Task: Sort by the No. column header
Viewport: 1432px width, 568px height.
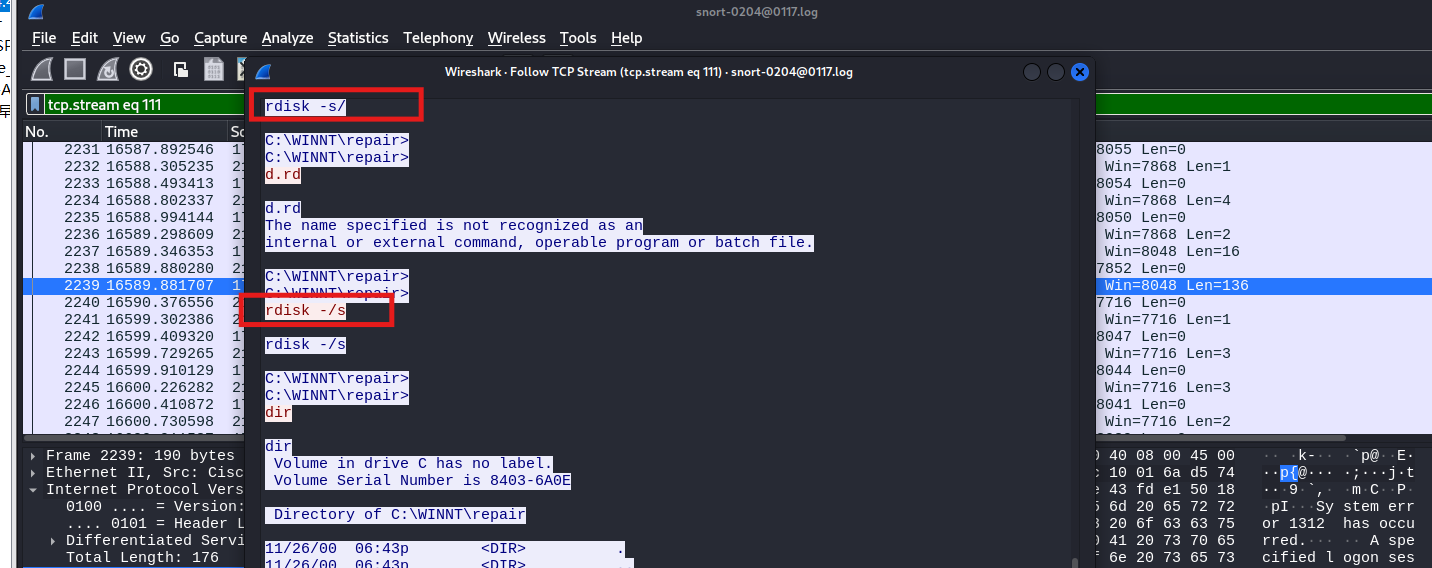Action: [62, 132]
